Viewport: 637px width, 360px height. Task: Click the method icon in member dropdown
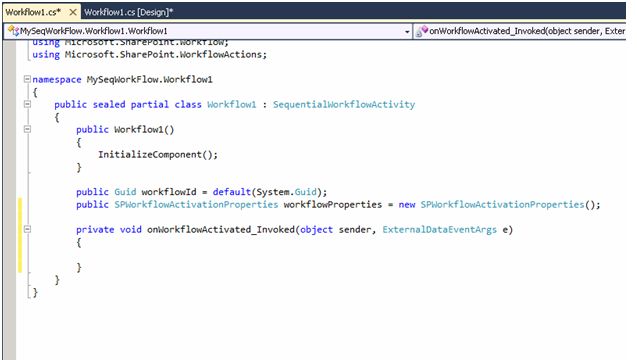click(x=422, y=31)
